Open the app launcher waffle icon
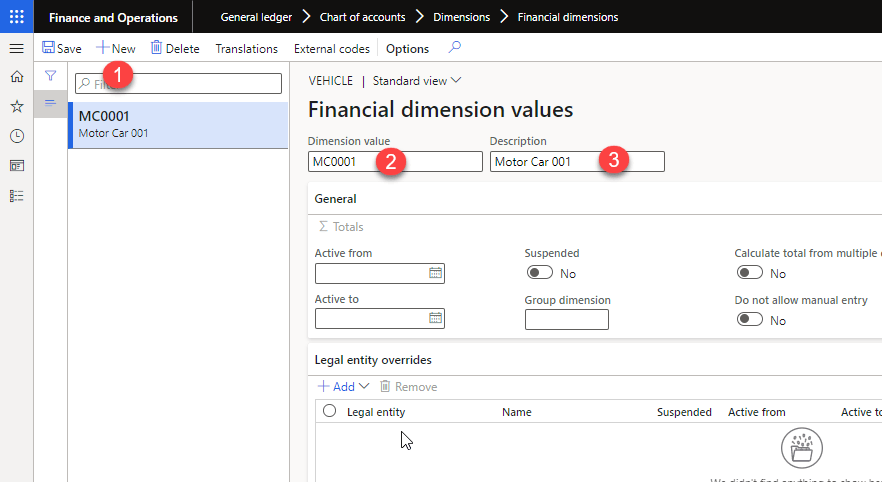882x482 pixels. [x=17, y=17]
